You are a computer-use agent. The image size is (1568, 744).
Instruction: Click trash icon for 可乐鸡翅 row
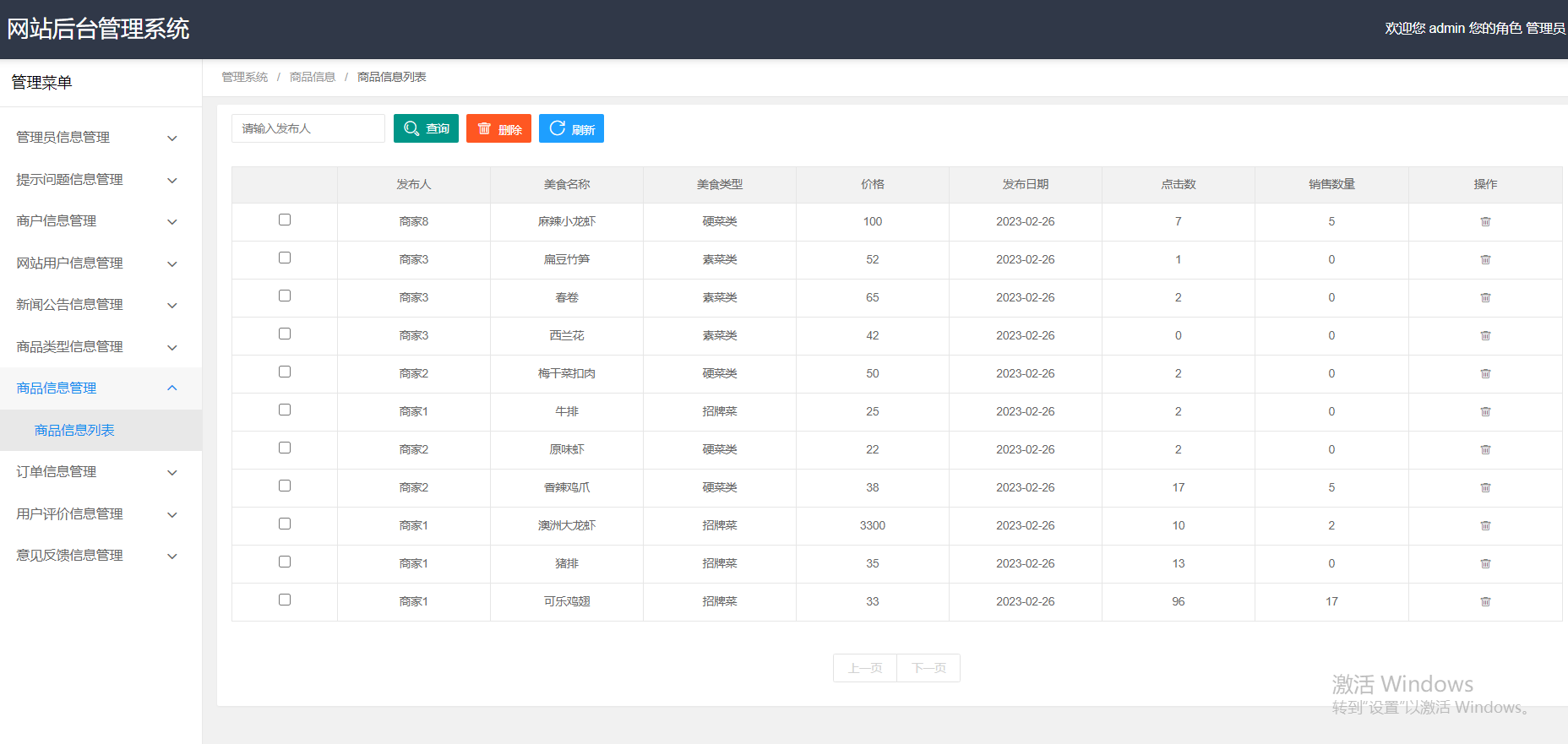click(1485, 601)
